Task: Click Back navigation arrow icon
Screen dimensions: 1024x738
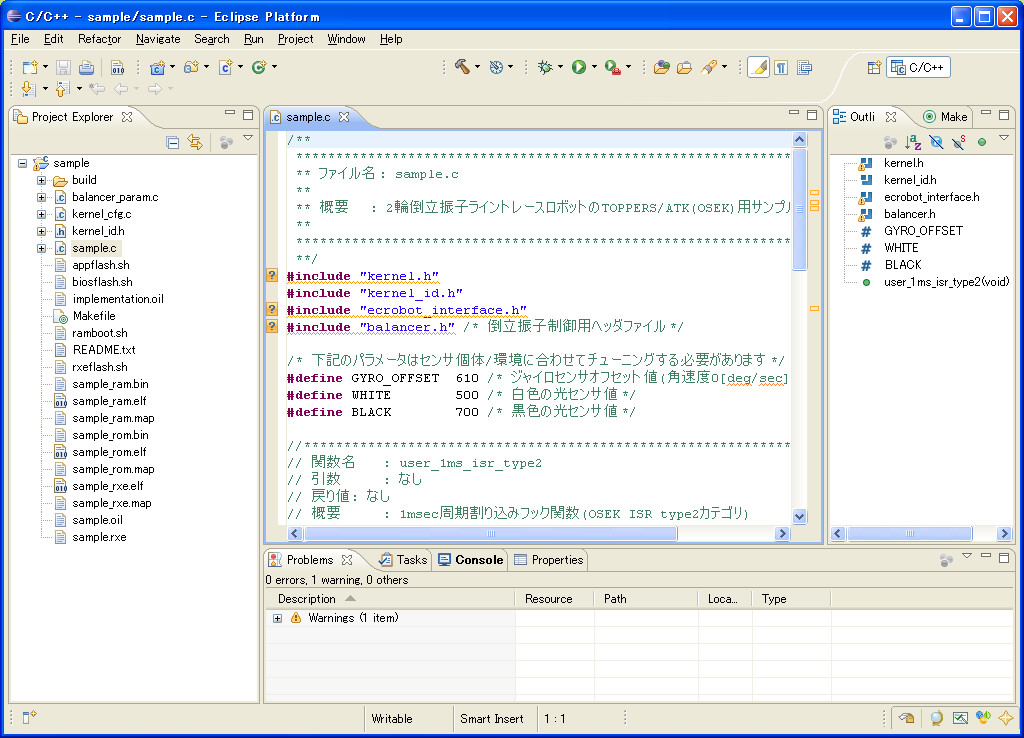Action: [121, 89]
